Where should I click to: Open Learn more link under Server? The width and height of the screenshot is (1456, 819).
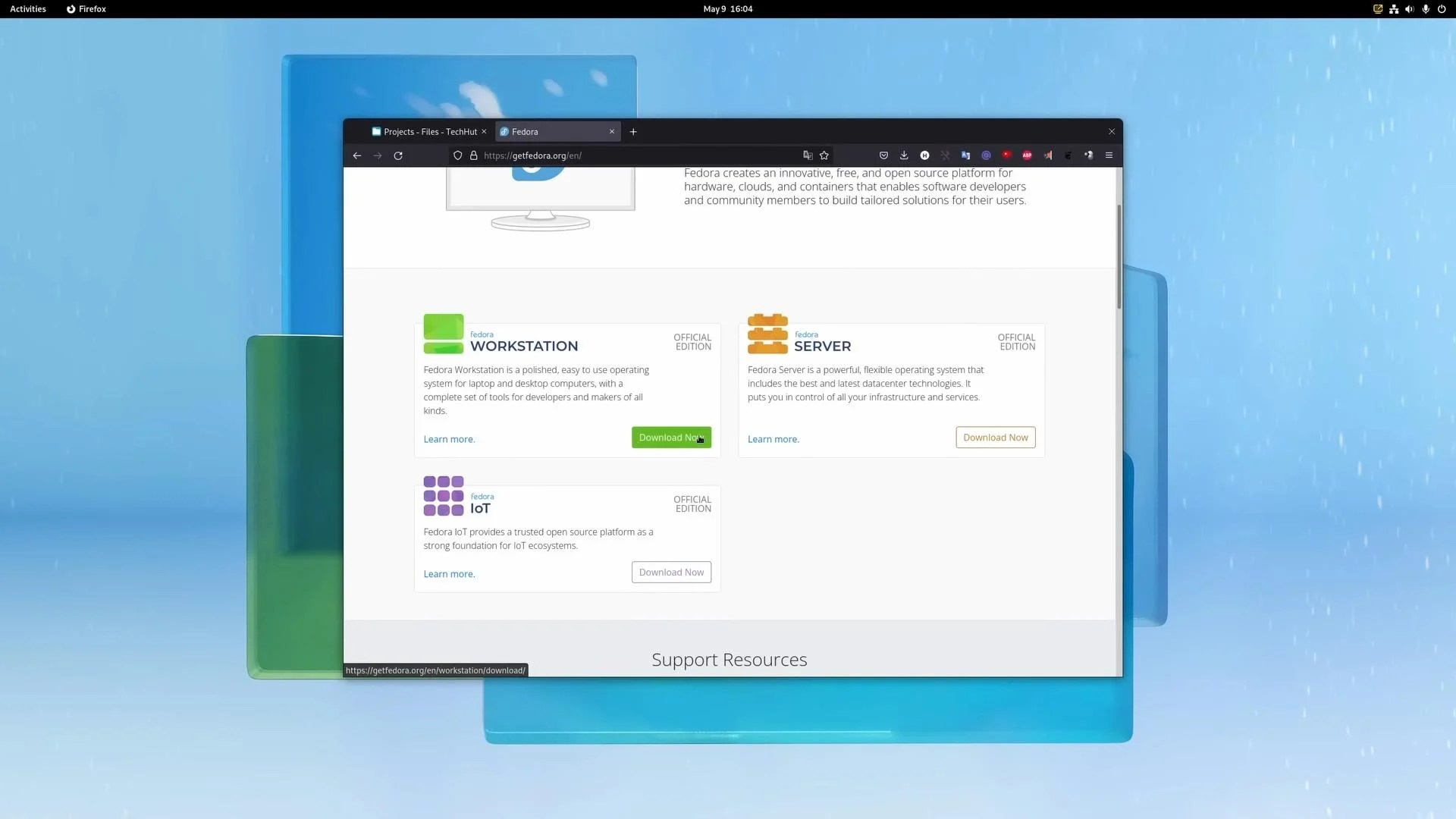(x=773, y=440)
